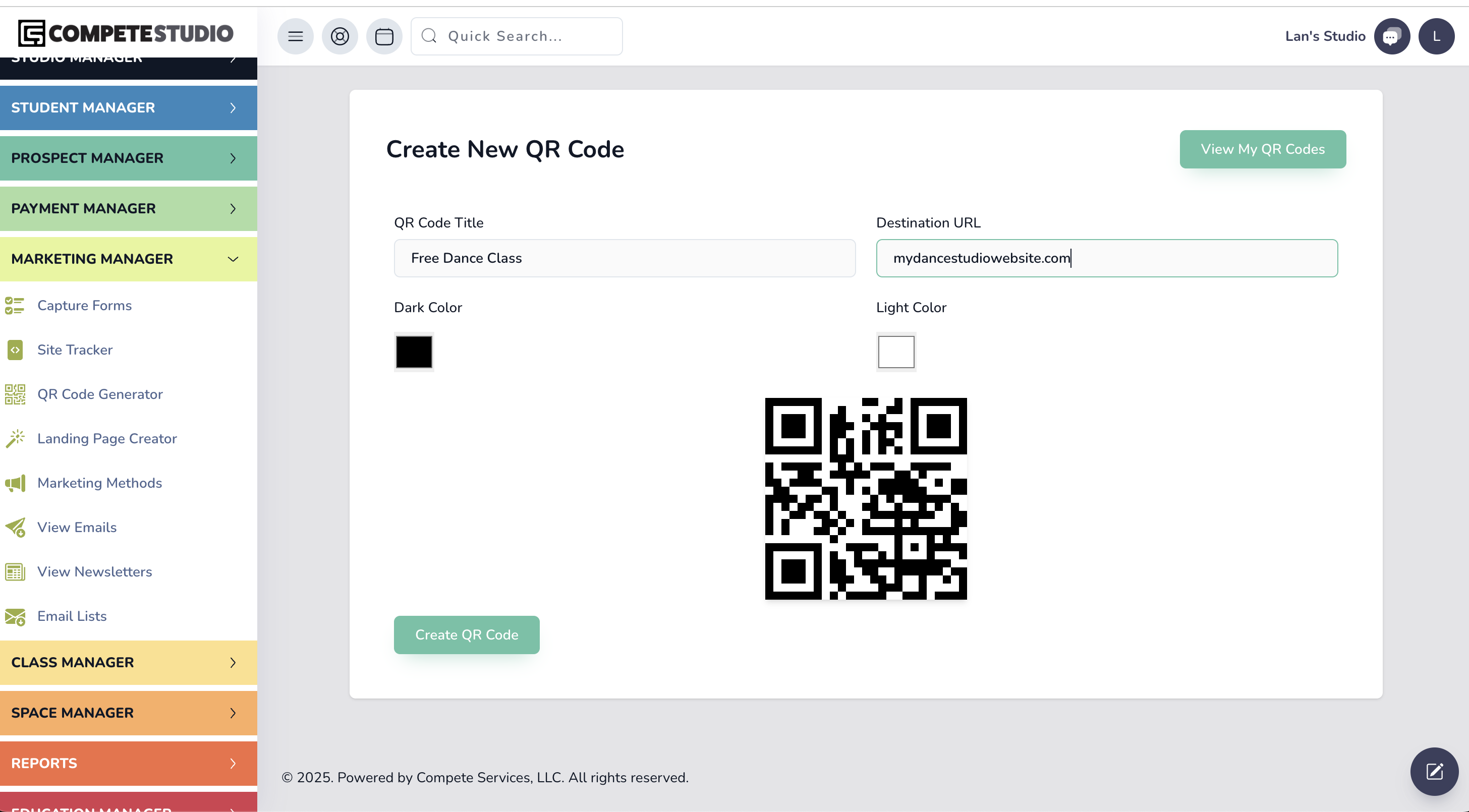Open View Newsletters menu item
Viewport: 1469px width, 812px height.
[x=95, y=572]
